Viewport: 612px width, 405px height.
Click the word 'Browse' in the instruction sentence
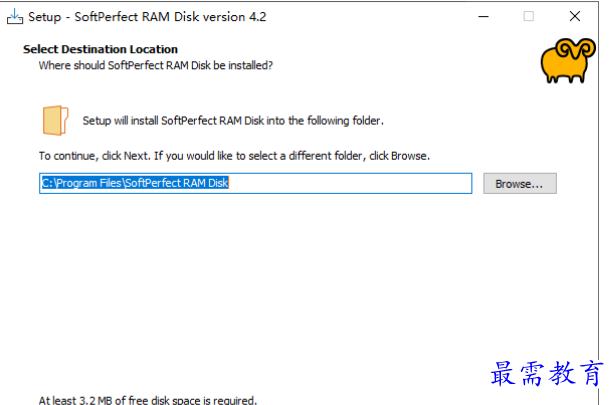[x=409, y=156]
